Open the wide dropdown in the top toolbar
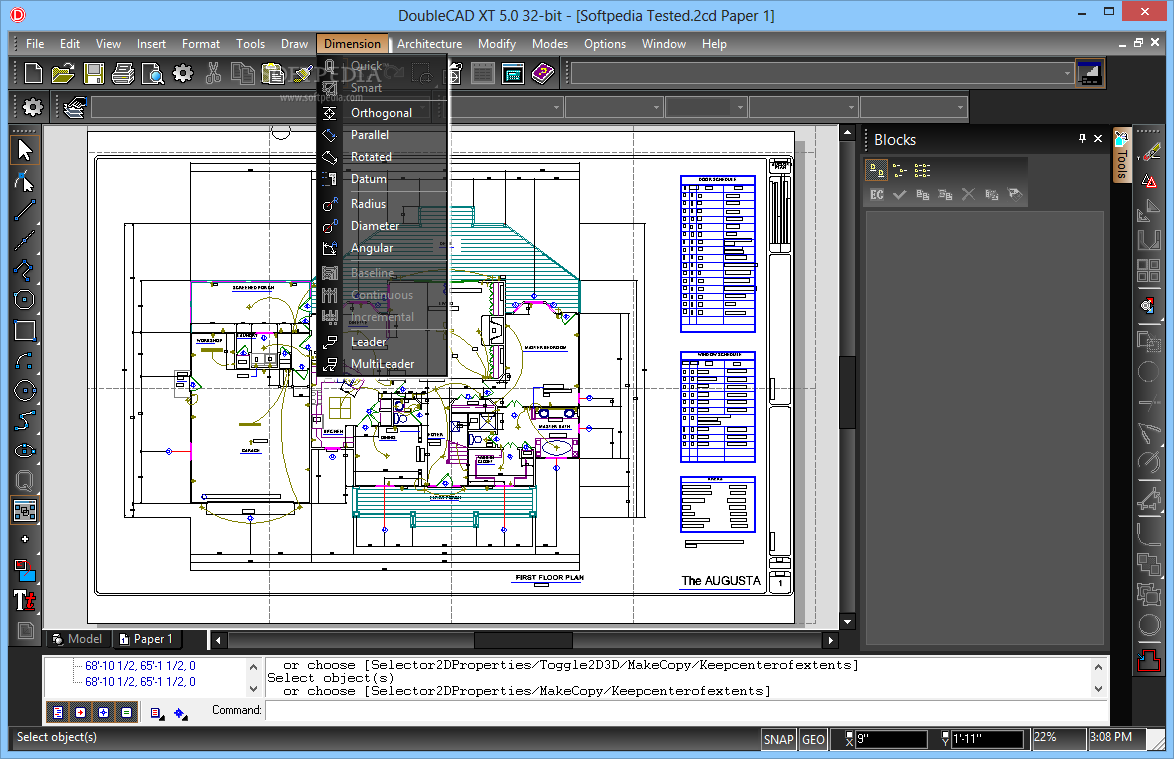1174x759 pixels. click(x=823, y=73)
